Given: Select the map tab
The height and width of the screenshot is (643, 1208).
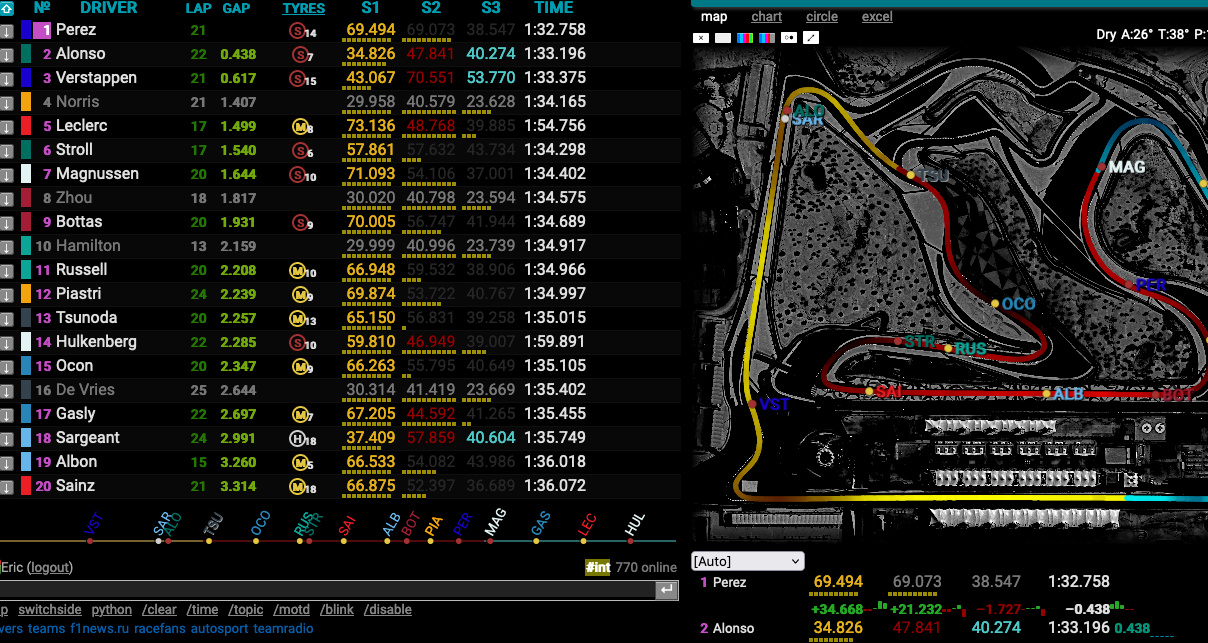Looking at the screenshot, I should pyautogui.click(x=714, y=16).
